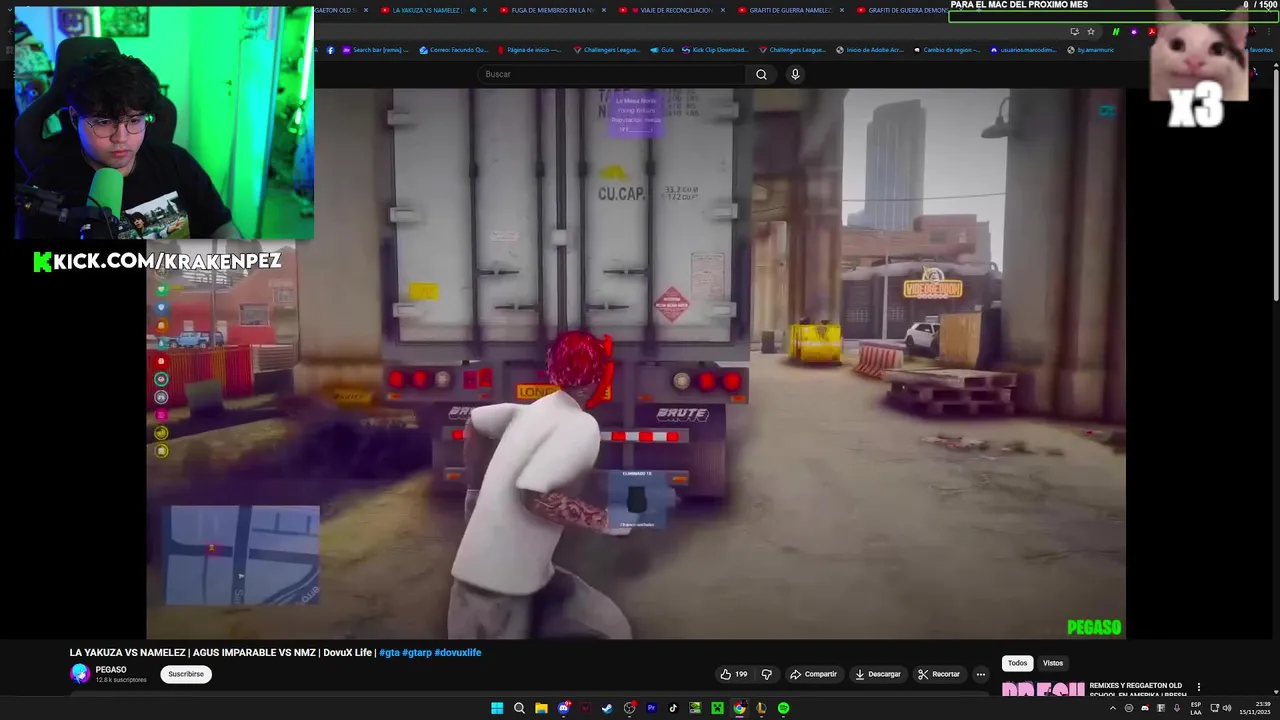
Task: Open clock and date calendar flyout
Action: point(1255,708)
